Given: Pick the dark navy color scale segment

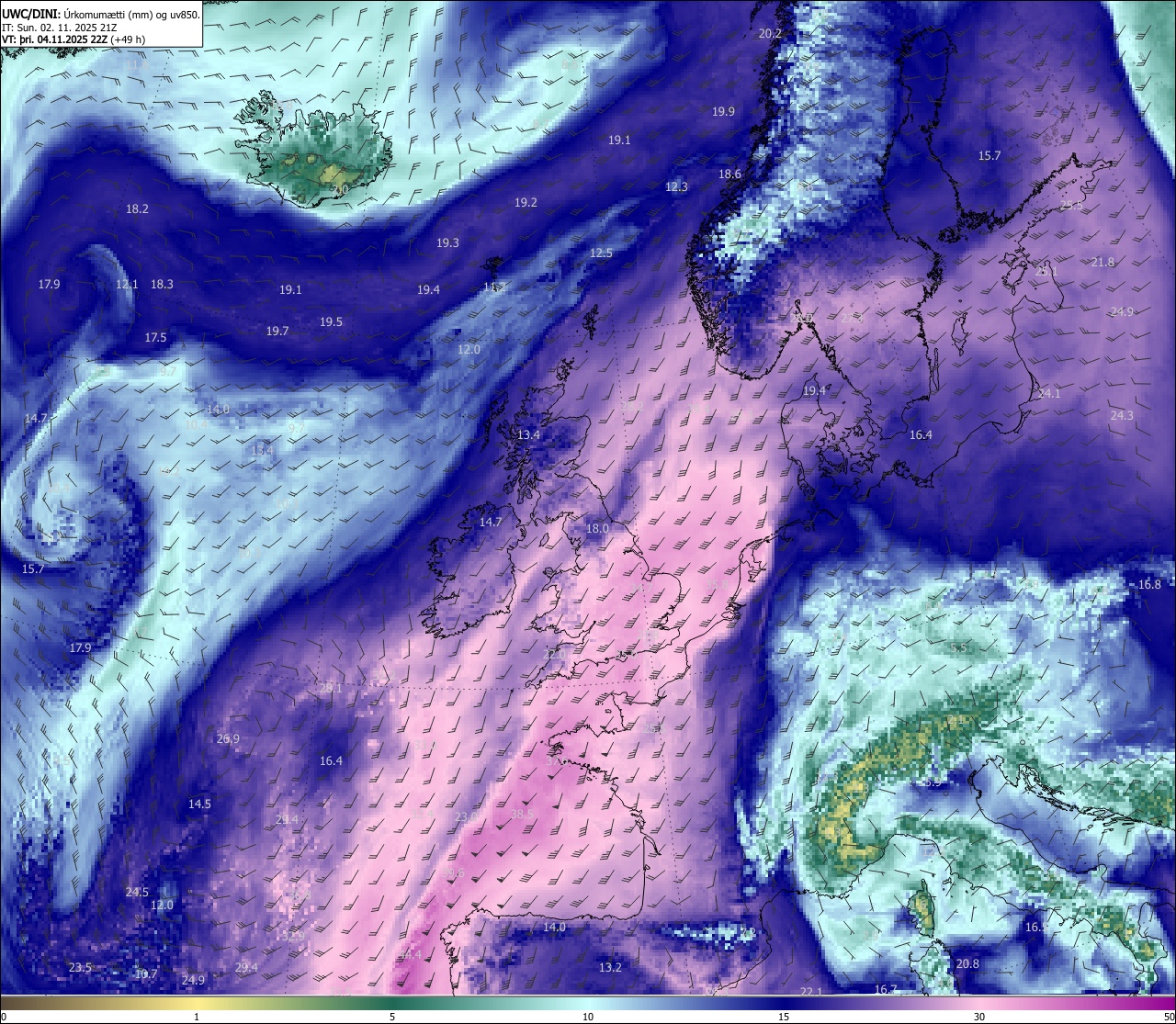Looking at the screenshot, I should pyautogui.click(x=784, y=1003).
